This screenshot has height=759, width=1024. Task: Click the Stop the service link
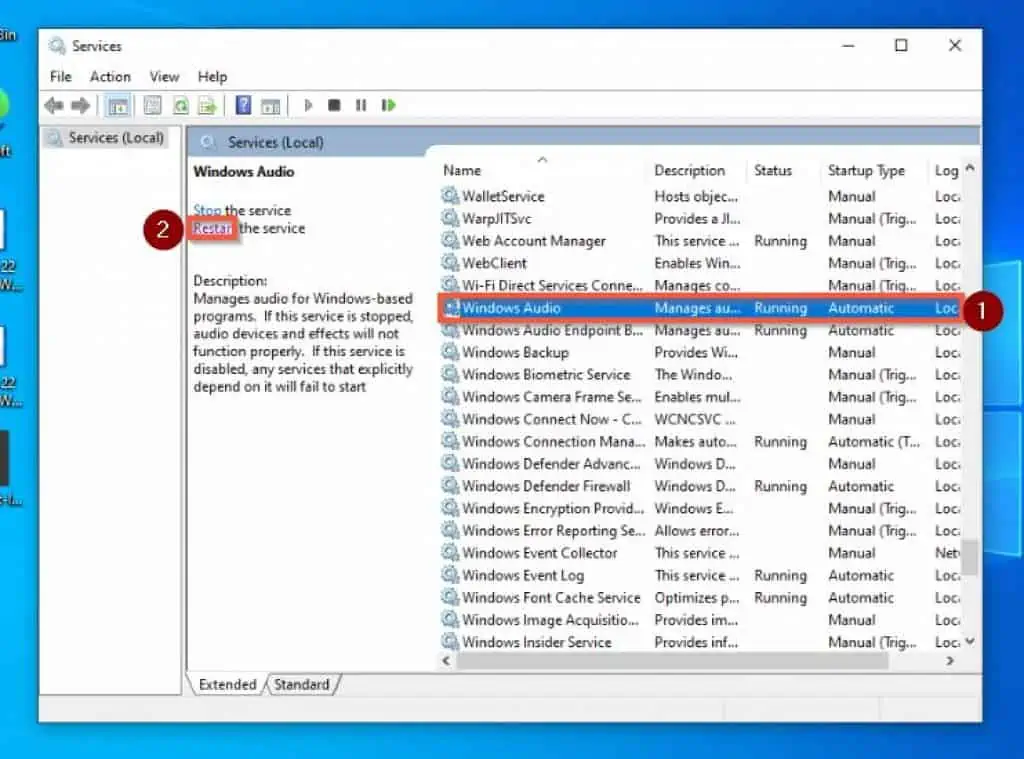pyautogui.click(x=208, y=210)
